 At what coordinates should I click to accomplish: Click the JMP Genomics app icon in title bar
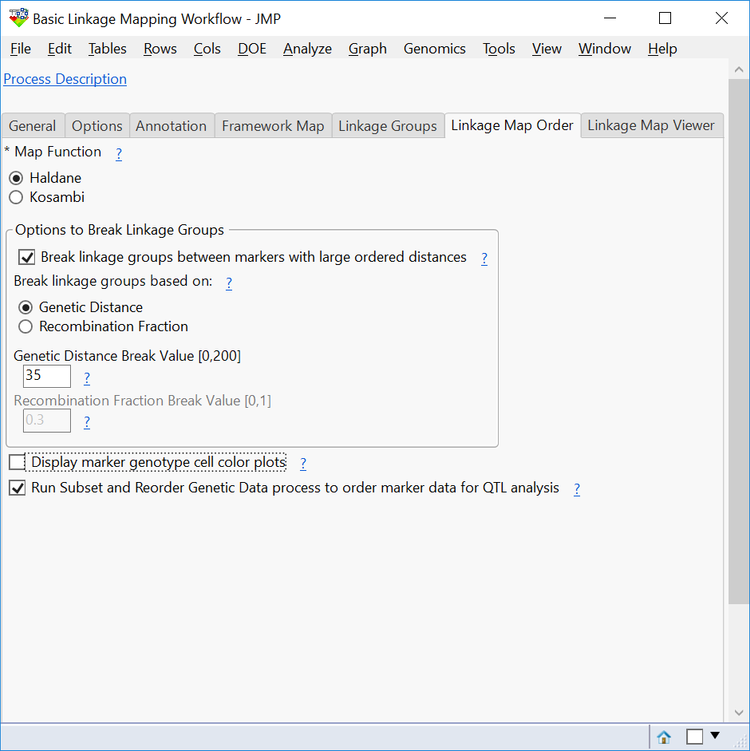pos(18,18)
